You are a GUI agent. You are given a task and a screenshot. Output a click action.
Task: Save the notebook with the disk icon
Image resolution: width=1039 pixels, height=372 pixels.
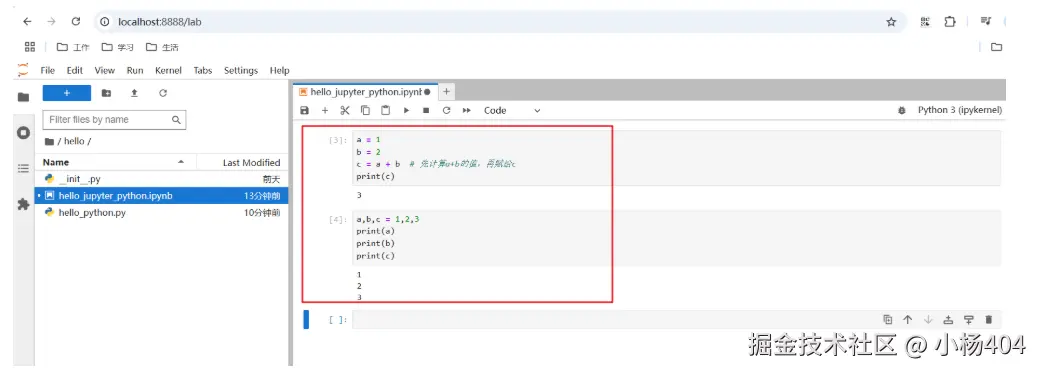pyautogui.click(x=304, y=111)
